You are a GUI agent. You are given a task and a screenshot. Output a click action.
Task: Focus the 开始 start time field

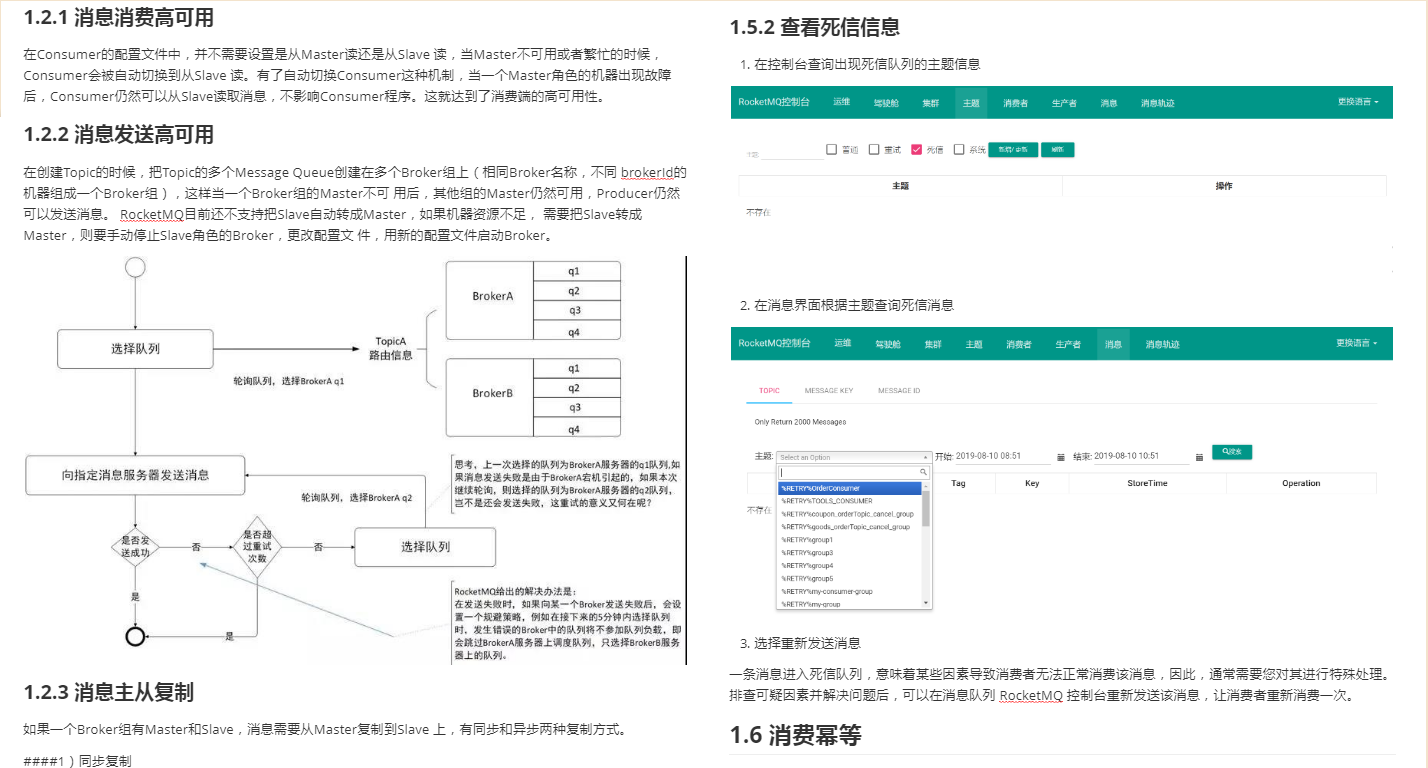tap(1003, 457)
